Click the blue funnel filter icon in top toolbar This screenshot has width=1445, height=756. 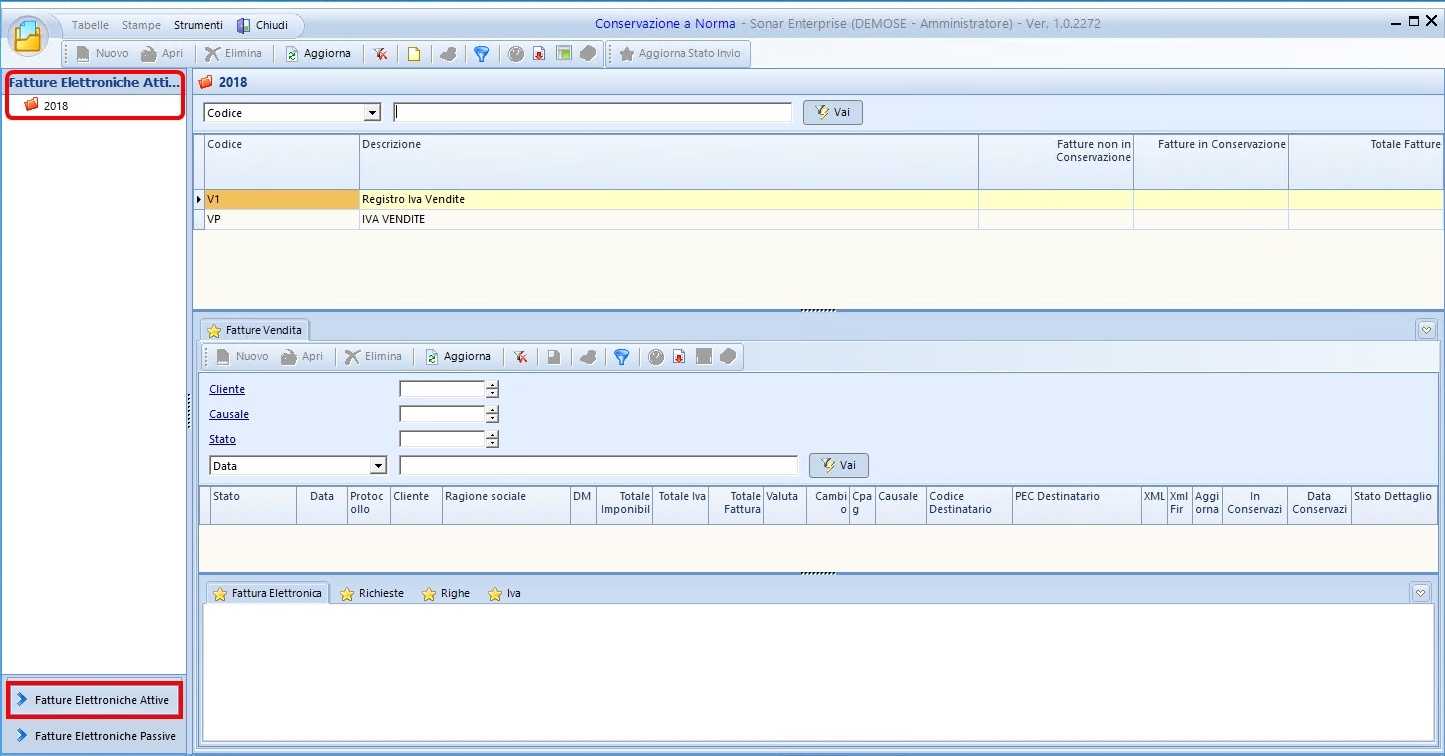481,54
